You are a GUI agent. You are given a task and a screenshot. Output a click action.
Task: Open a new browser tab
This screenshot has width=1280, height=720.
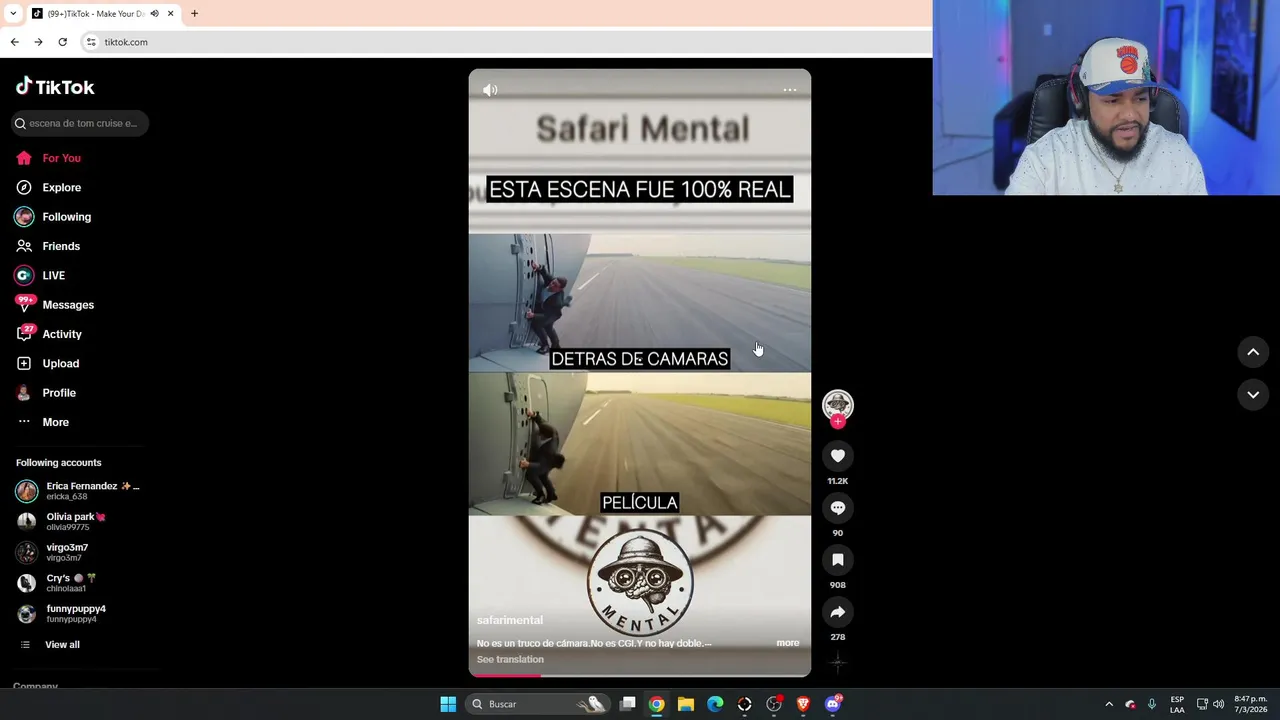[194, 13]
